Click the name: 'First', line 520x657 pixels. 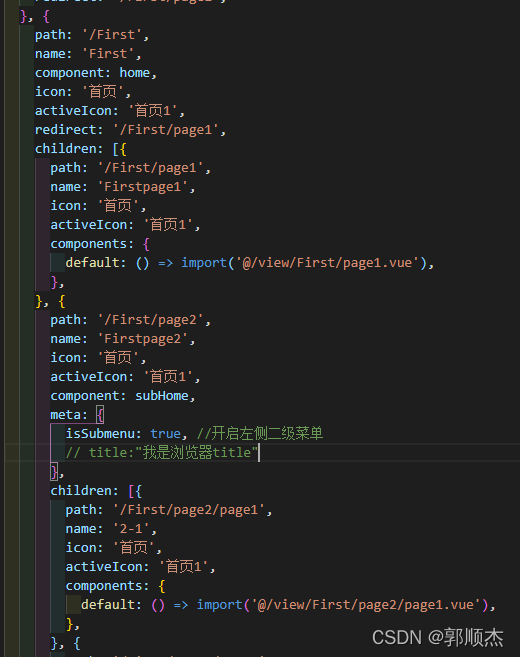88,54
